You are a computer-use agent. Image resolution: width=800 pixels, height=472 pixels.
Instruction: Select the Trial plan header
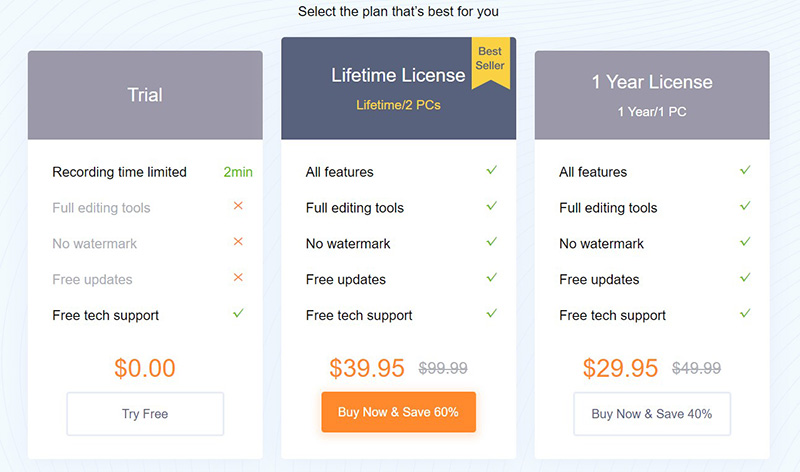pyautogui.click(x=145, y=95)
